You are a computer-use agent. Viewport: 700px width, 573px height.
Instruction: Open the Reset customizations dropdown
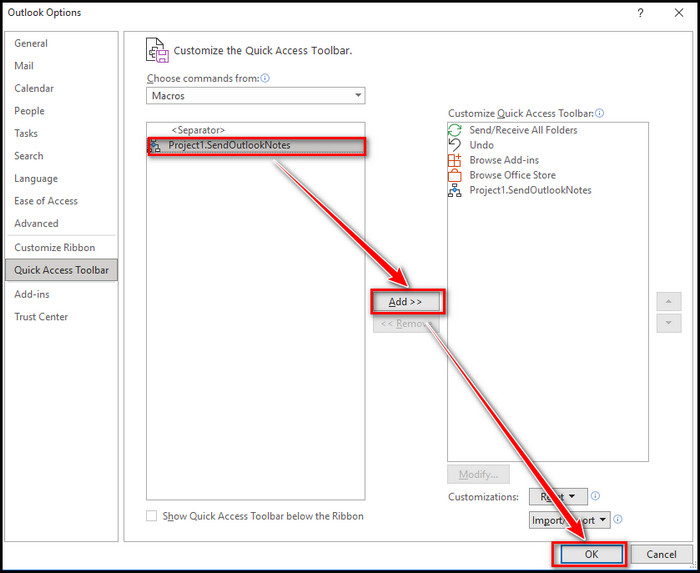tap(558, 497)
